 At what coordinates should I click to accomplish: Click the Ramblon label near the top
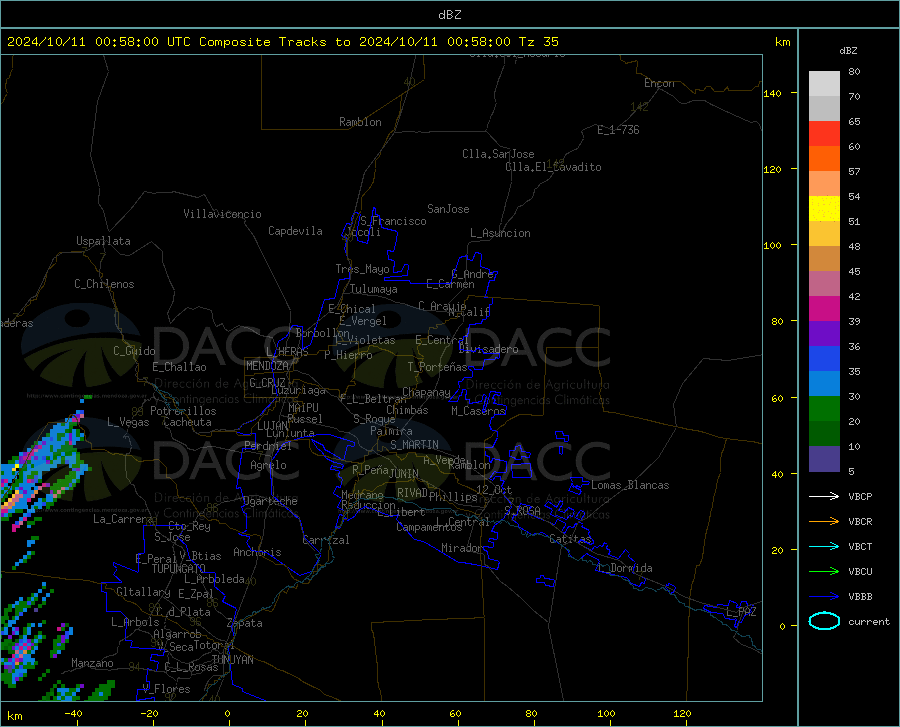pos(360,122)
